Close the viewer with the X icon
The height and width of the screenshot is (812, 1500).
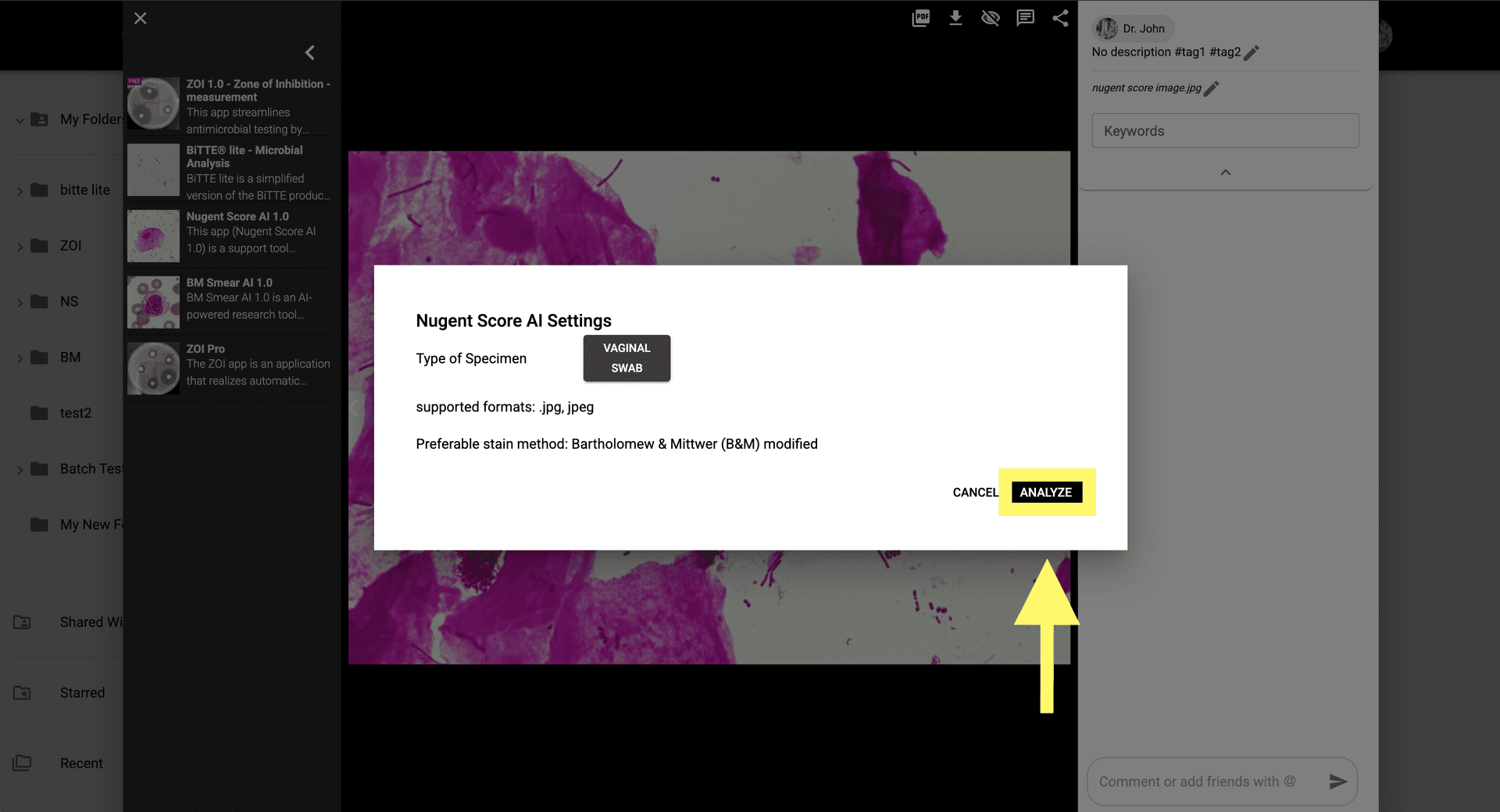pyautogui.click(x=140, y=18)
